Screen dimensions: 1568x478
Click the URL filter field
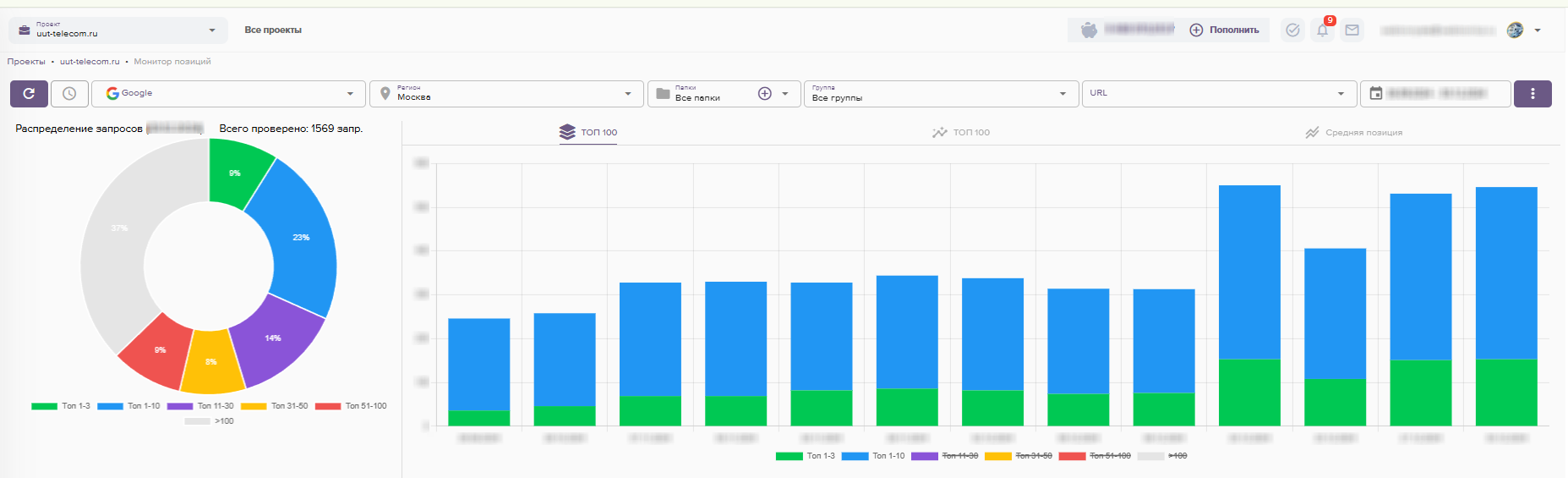[x=1209, y=94]
